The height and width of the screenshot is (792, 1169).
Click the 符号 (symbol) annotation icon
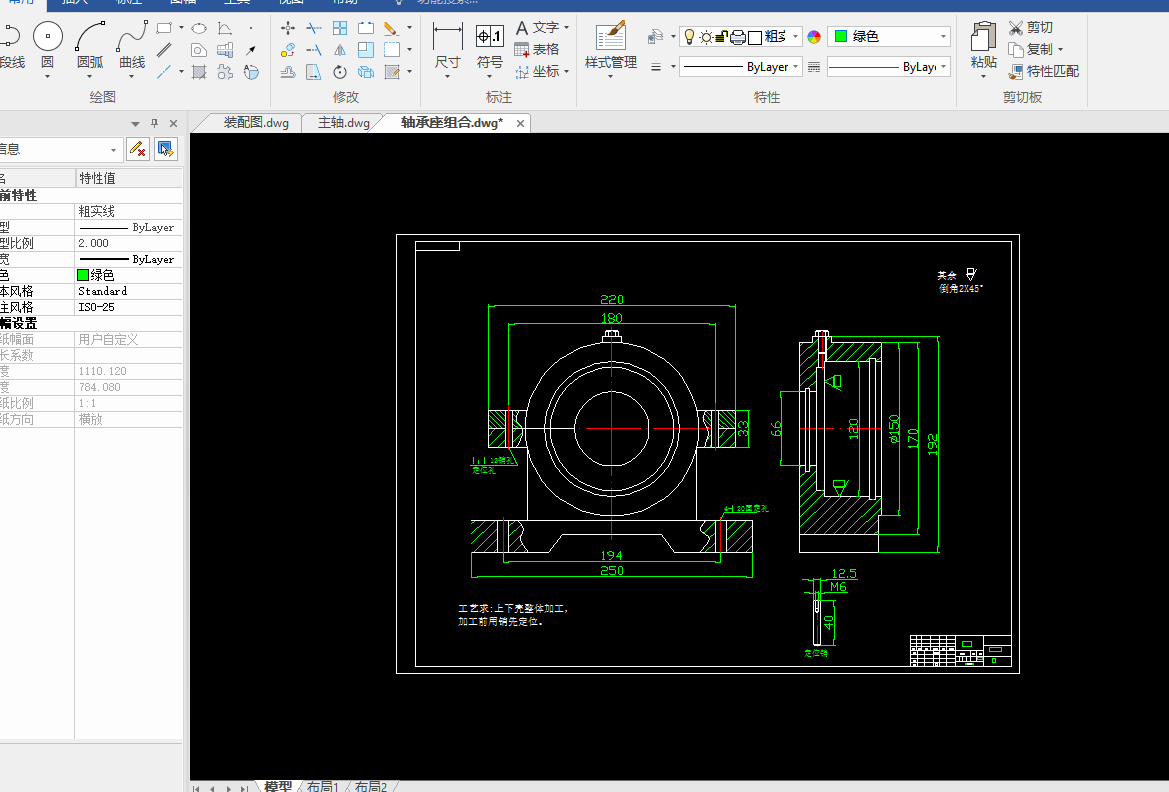(x=489, y=38)
